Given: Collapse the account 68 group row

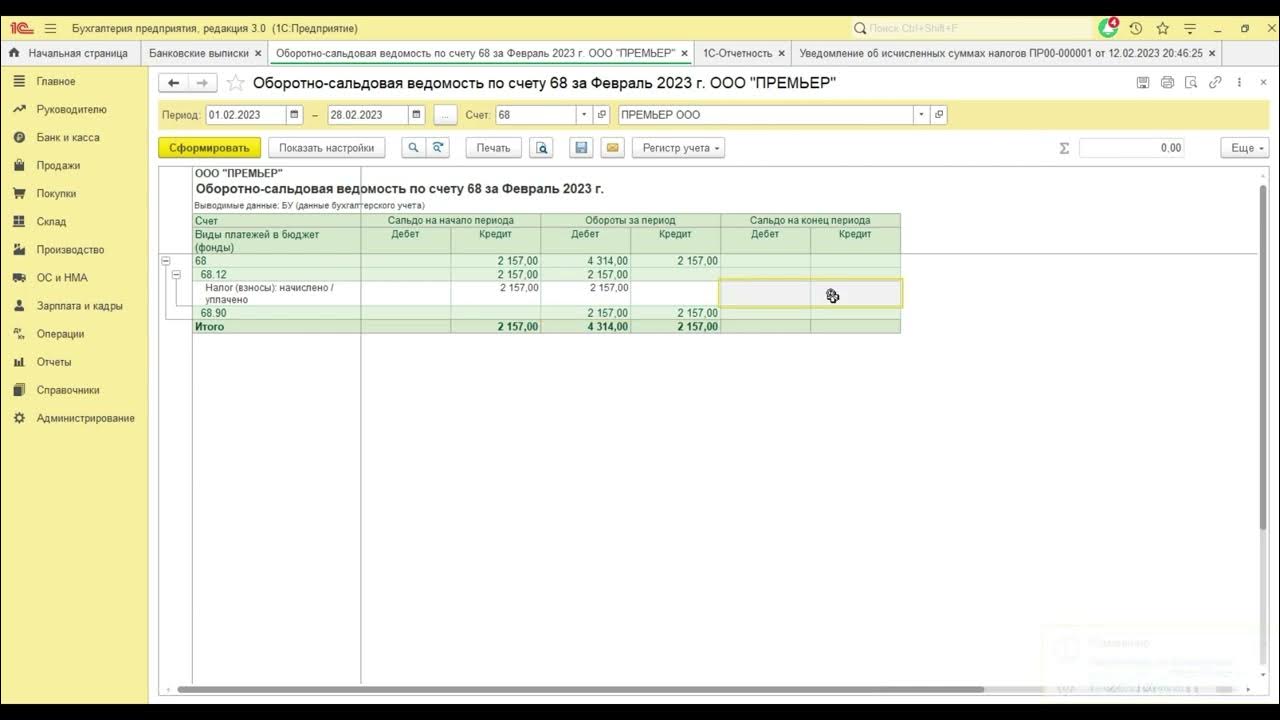Looking at the screenshot, I should point(165,261).
